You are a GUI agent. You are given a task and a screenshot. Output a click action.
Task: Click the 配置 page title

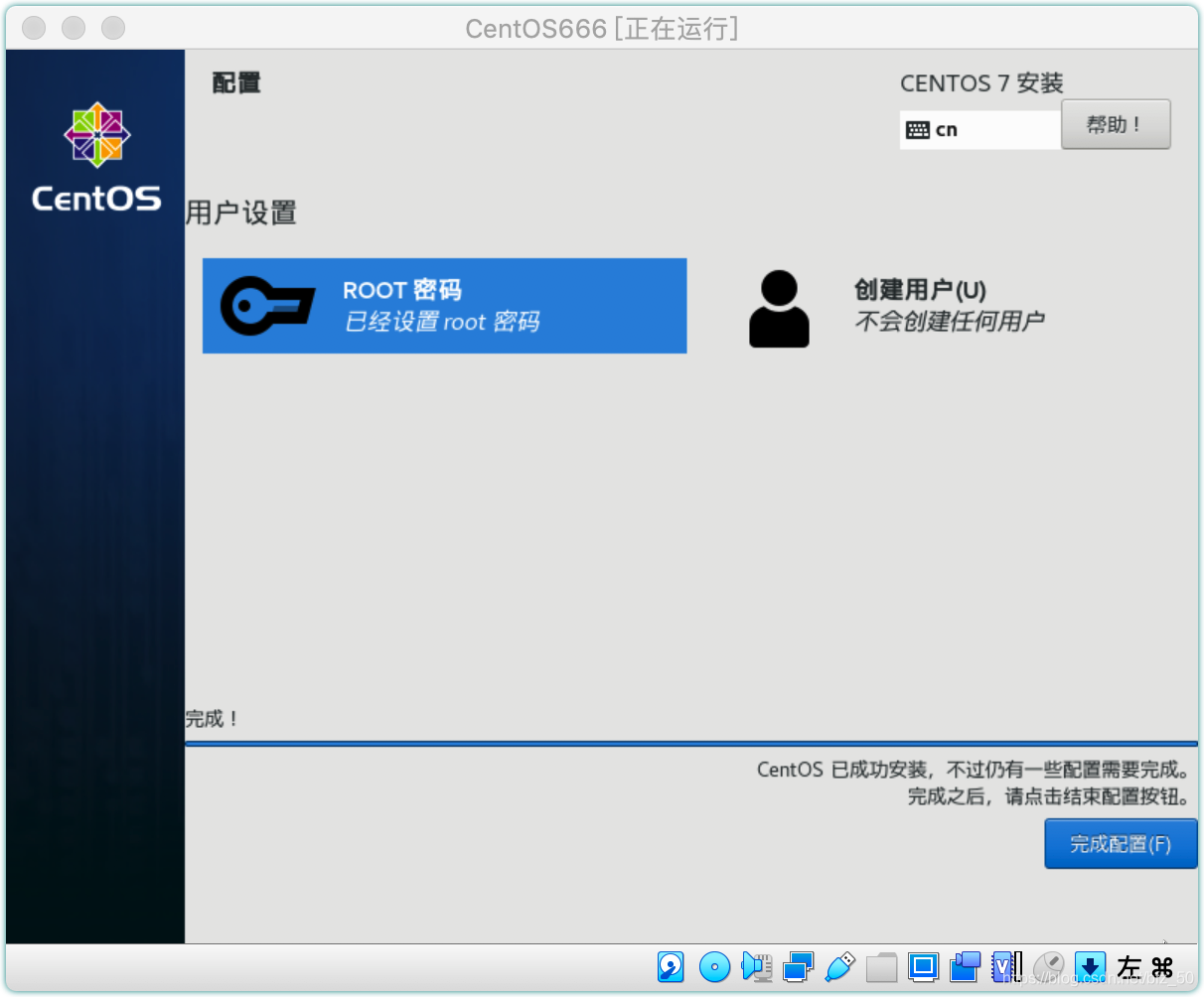tap(236, 83)
